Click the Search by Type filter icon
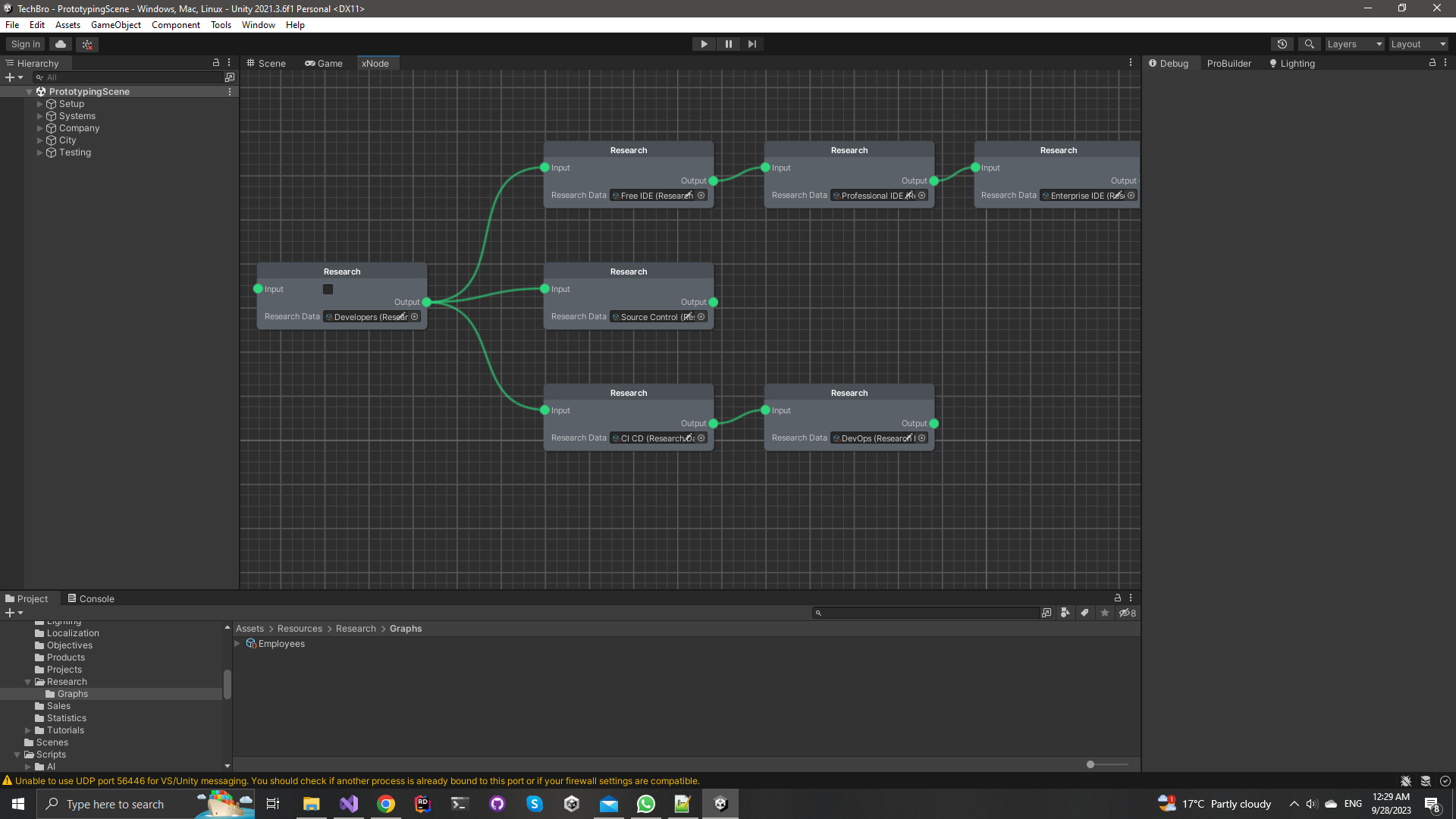Image resolution: width=1456 pixels, height=819 pixels. coord(1065,613)
